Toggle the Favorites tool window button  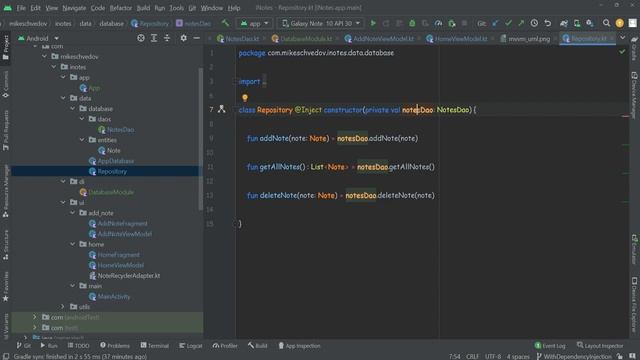pos(6,287)
